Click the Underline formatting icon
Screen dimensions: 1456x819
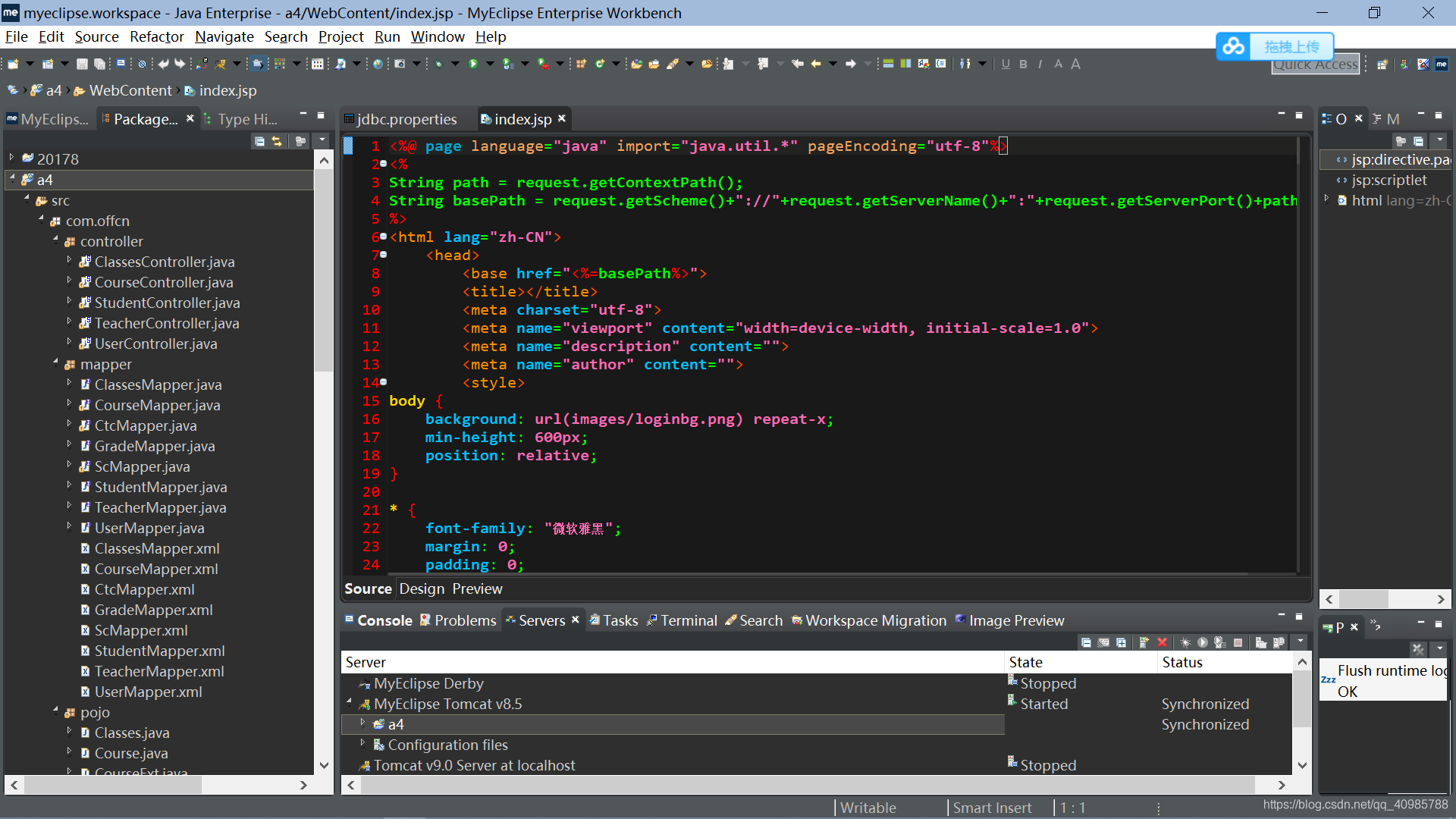tap(1006, 64)
